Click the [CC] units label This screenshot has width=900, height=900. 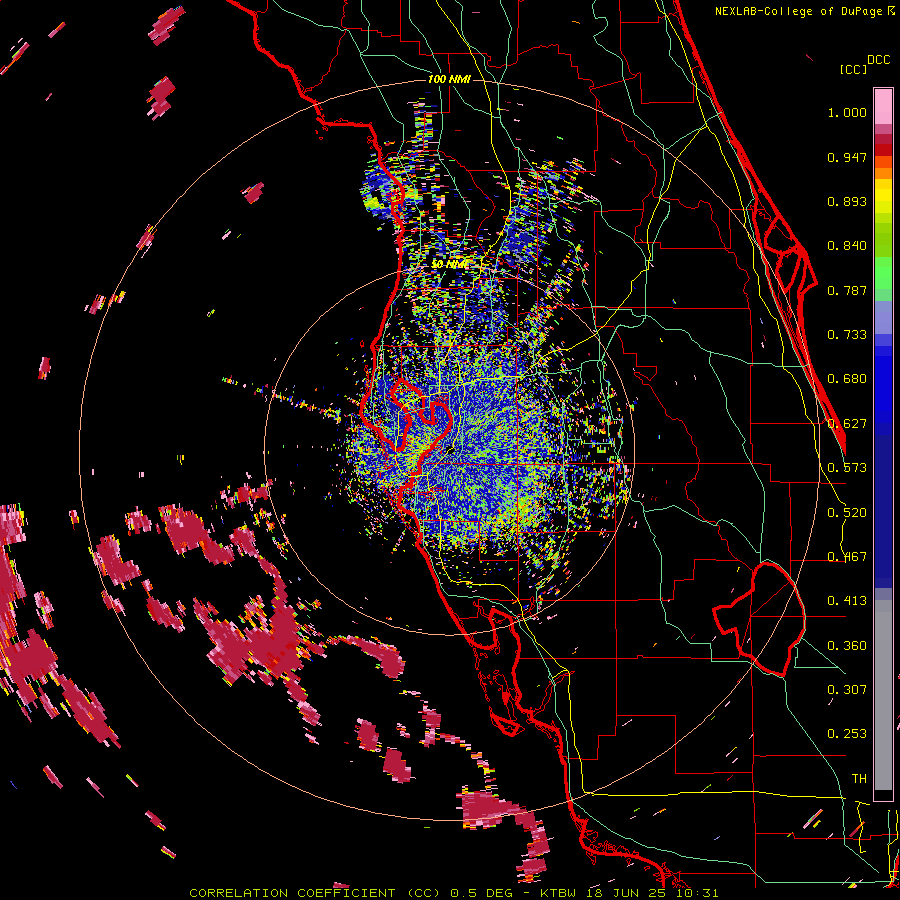point(853,69)
